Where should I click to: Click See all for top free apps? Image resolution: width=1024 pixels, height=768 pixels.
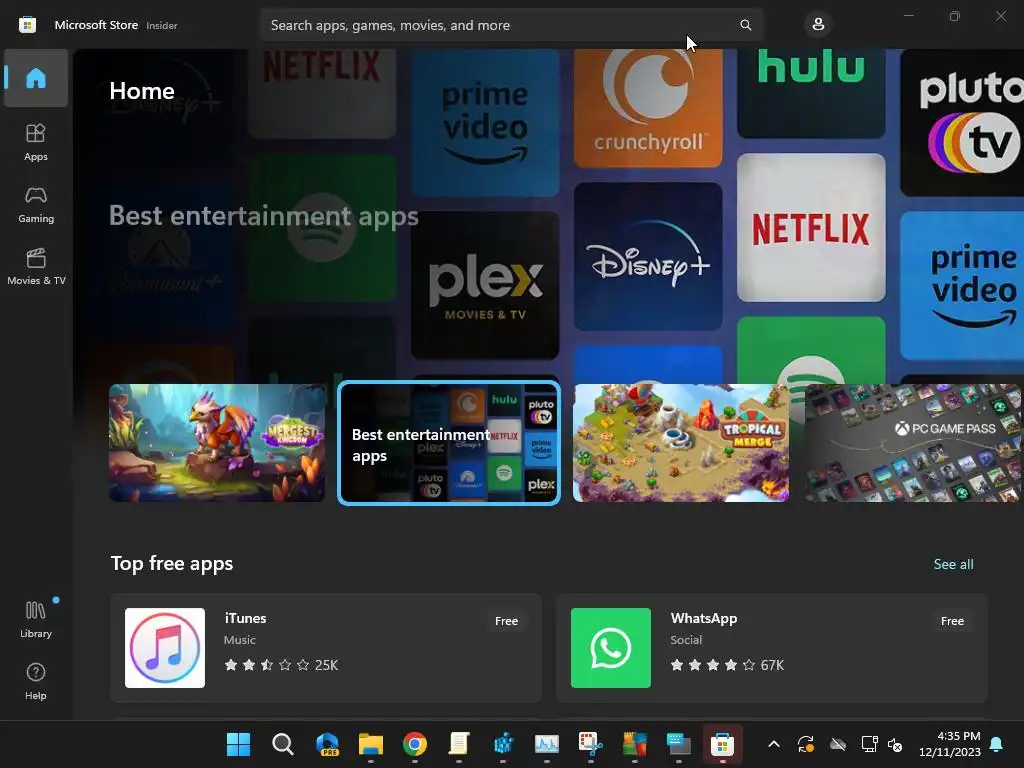953,564
